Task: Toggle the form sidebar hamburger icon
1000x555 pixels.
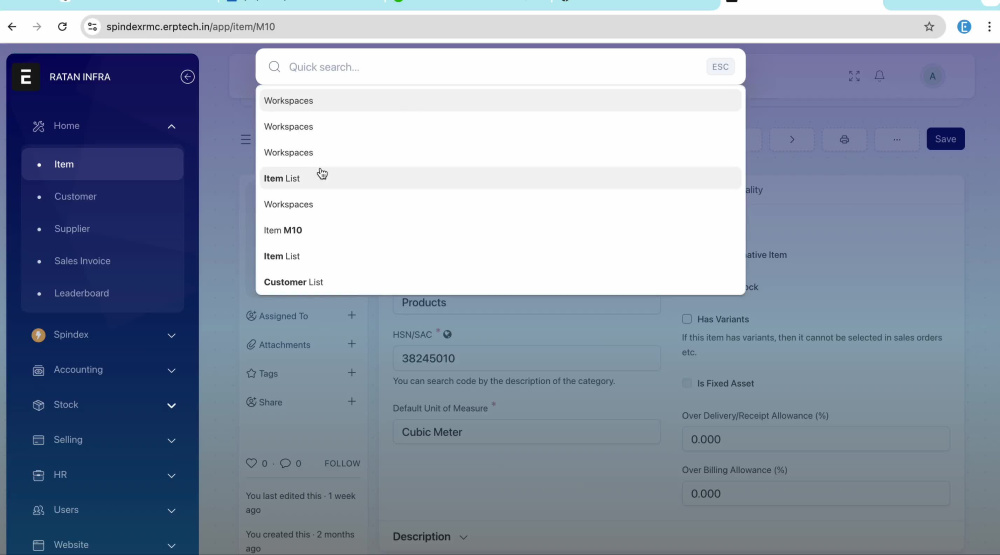Action: 246,139
